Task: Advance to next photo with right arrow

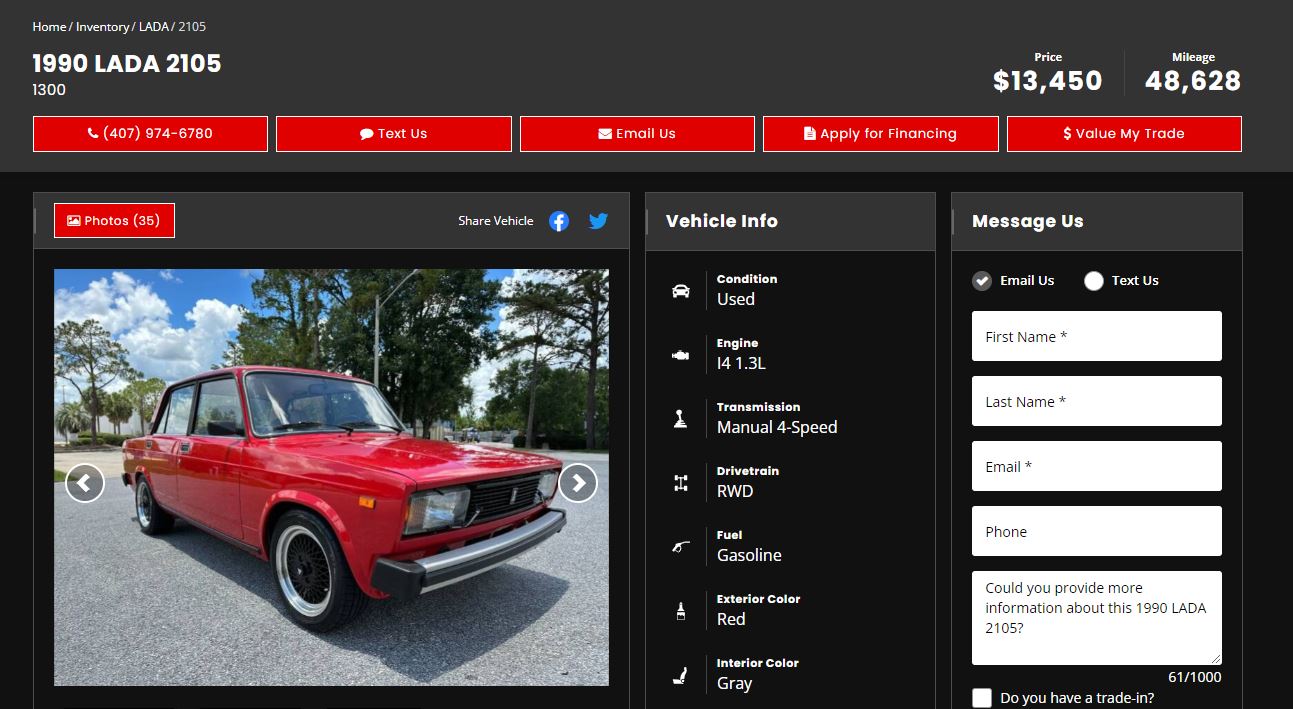Action: click(x=578, y=483)
